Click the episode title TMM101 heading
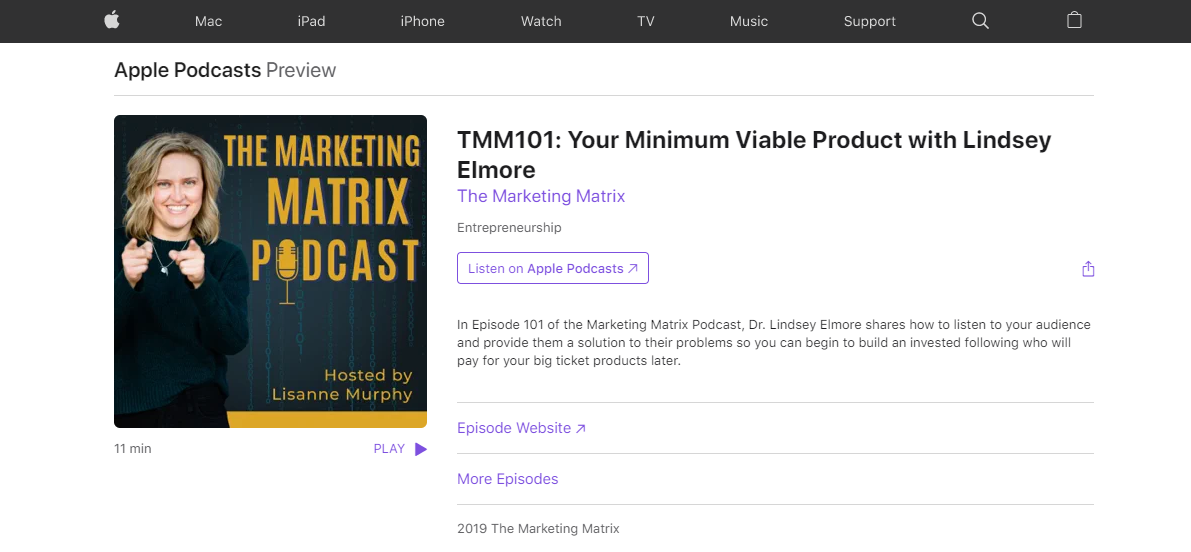The width and height of the screenshot is (1191, 552). point(754,154)
